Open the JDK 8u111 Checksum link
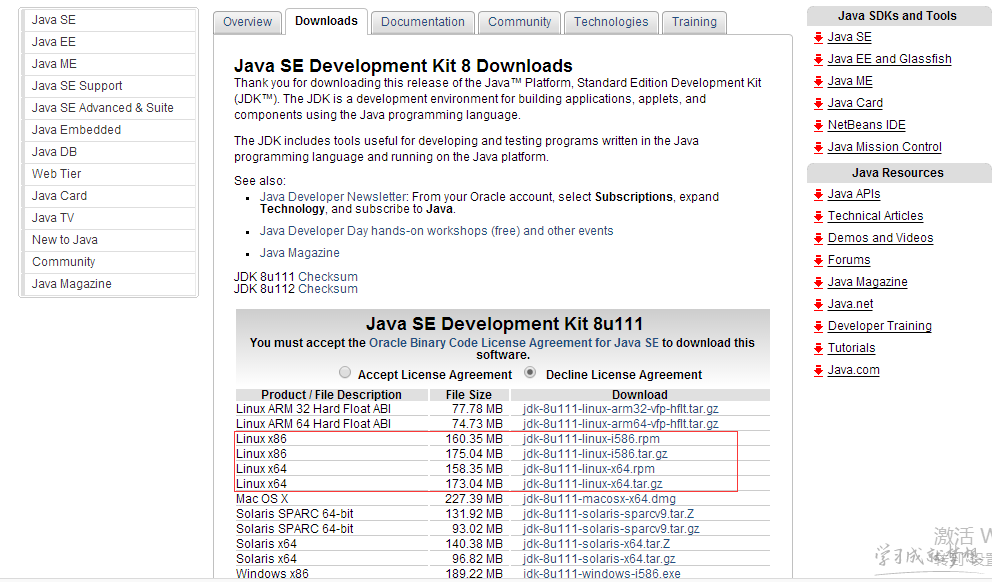The image size is (992, 582). 328,276
